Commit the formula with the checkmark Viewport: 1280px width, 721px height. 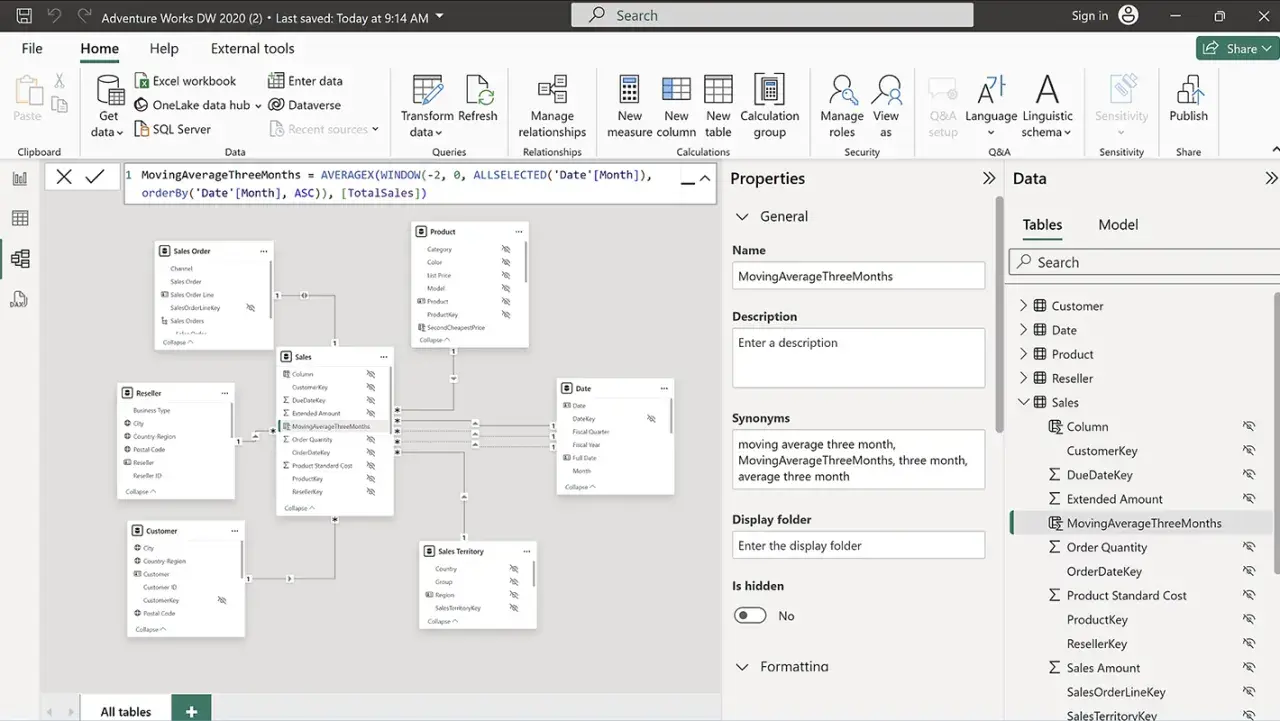95,177
